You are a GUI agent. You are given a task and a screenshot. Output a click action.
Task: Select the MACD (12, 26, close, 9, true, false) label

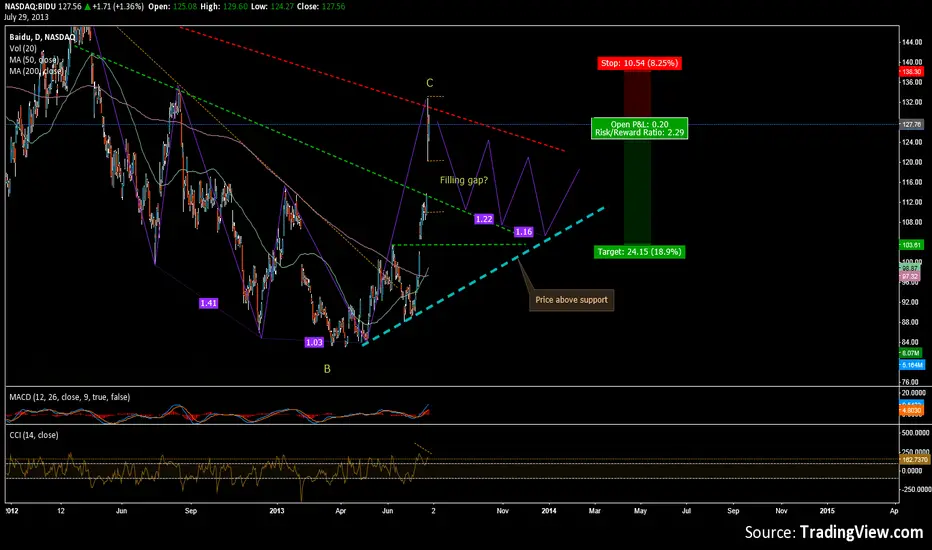(x=70, y=397)
